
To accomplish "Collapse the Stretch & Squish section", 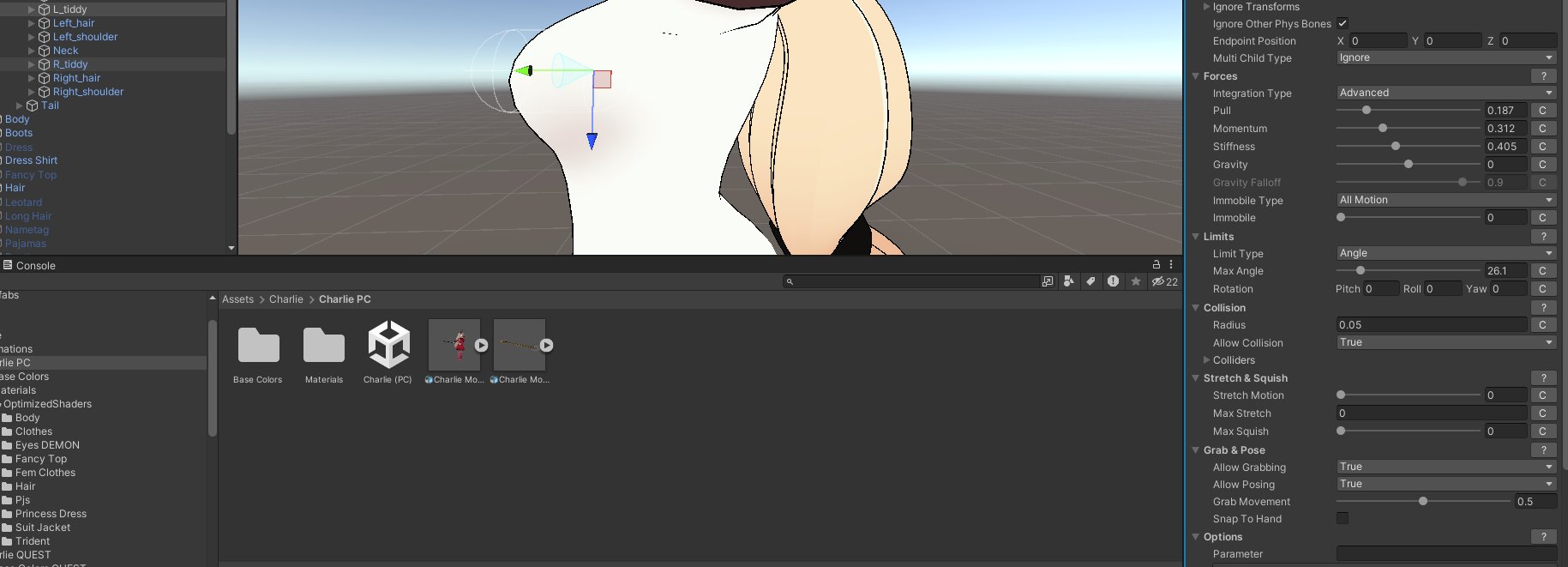I will tap(1196, 378).
